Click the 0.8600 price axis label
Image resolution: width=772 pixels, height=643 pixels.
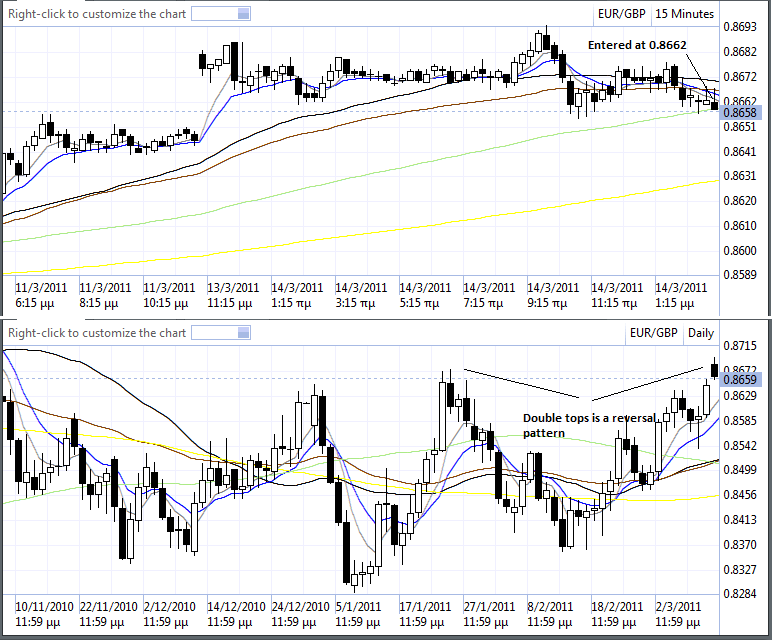point(740,251)
